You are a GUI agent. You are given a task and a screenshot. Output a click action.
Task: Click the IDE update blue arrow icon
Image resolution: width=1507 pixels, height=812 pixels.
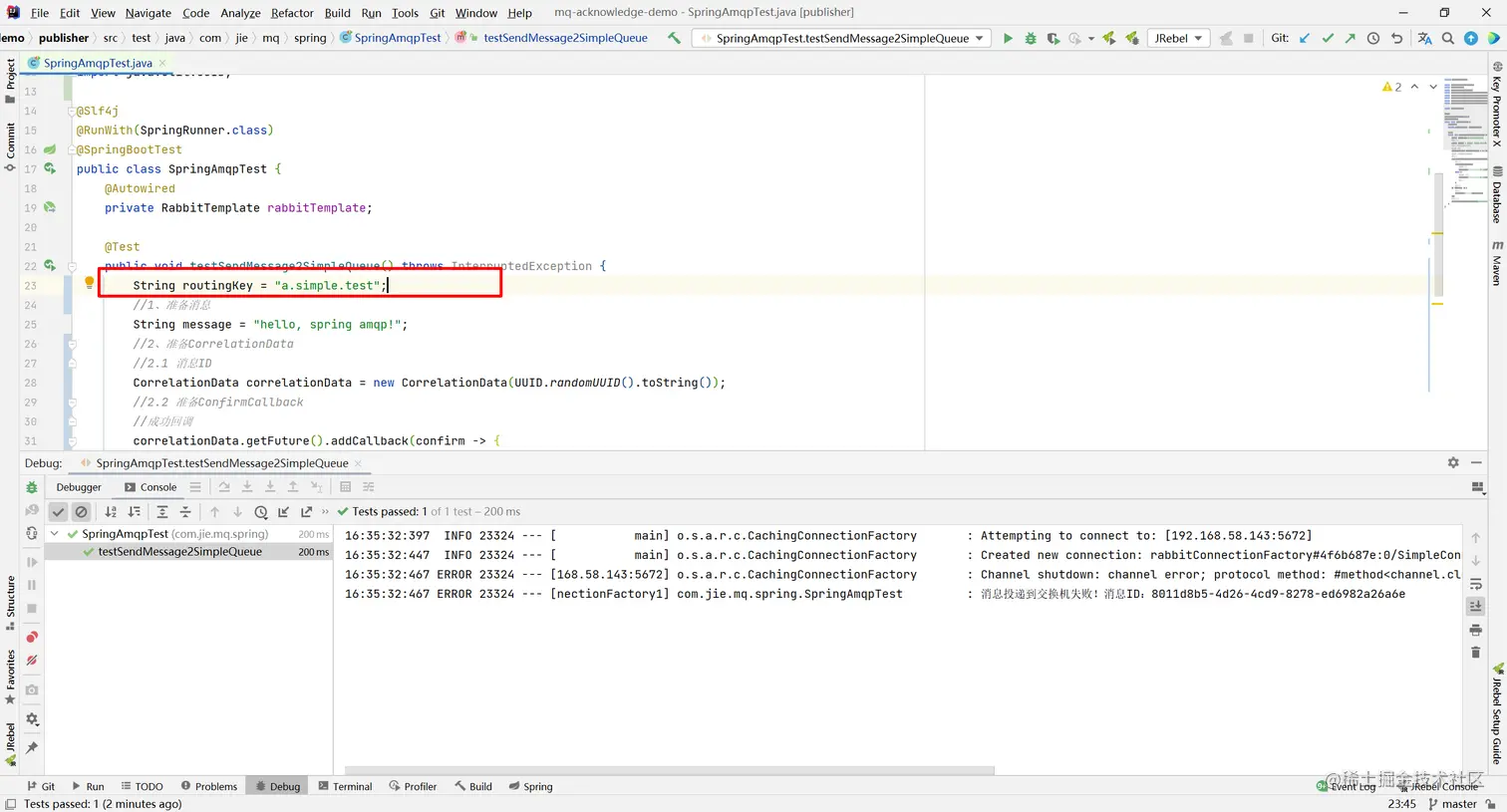[x=1471, y=38]
